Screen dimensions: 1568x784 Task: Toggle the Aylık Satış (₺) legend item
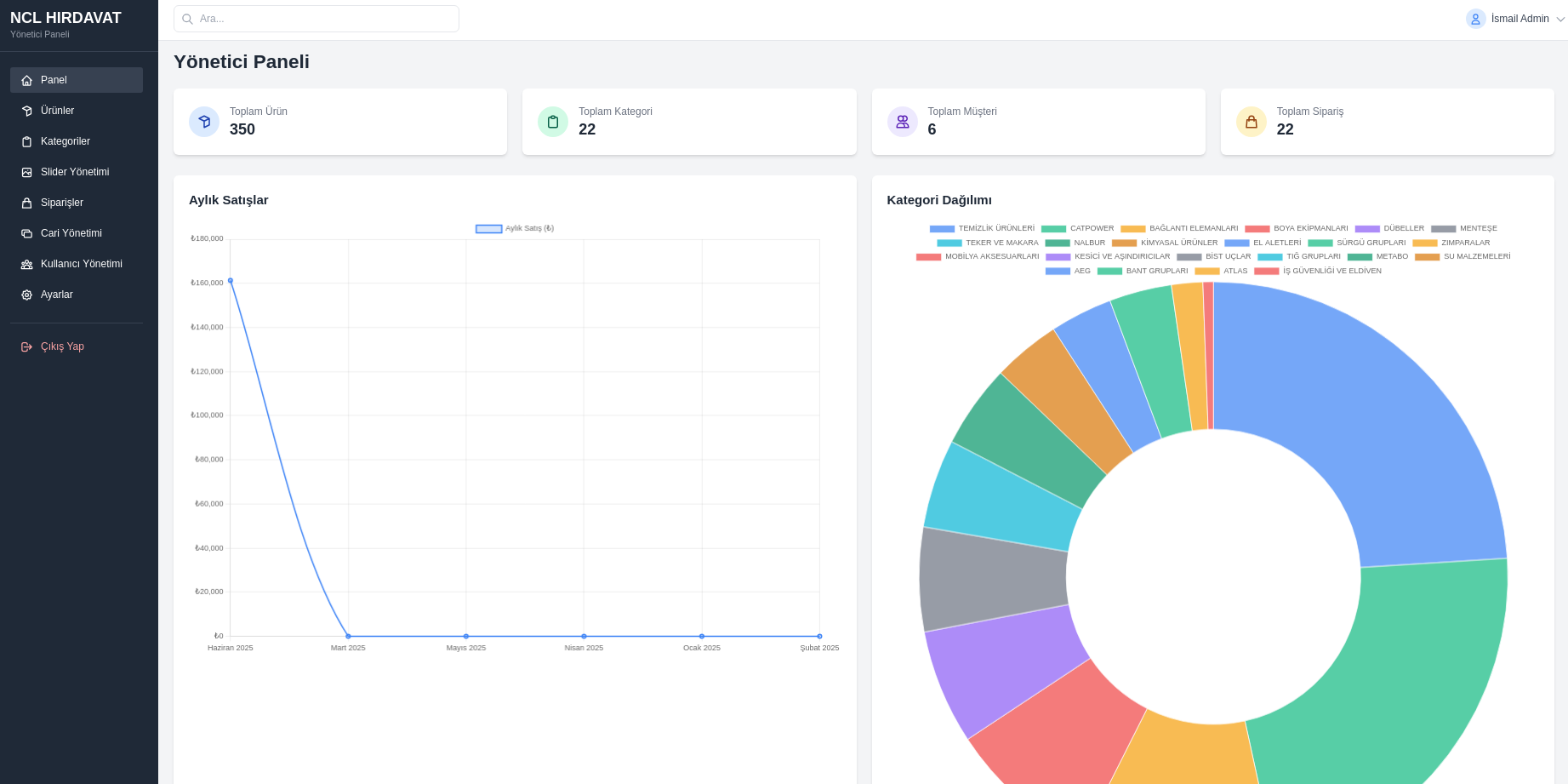[515, 228]
